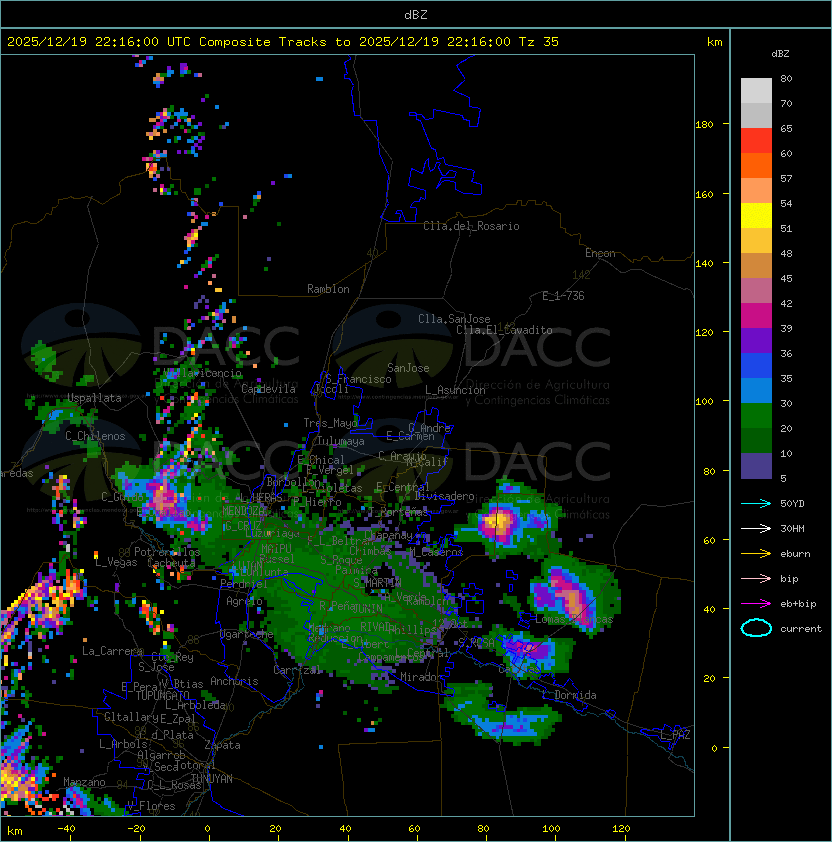Click the white 30HM arrow in legend
This screenshot has height=842, width=832.
point(756,528)
